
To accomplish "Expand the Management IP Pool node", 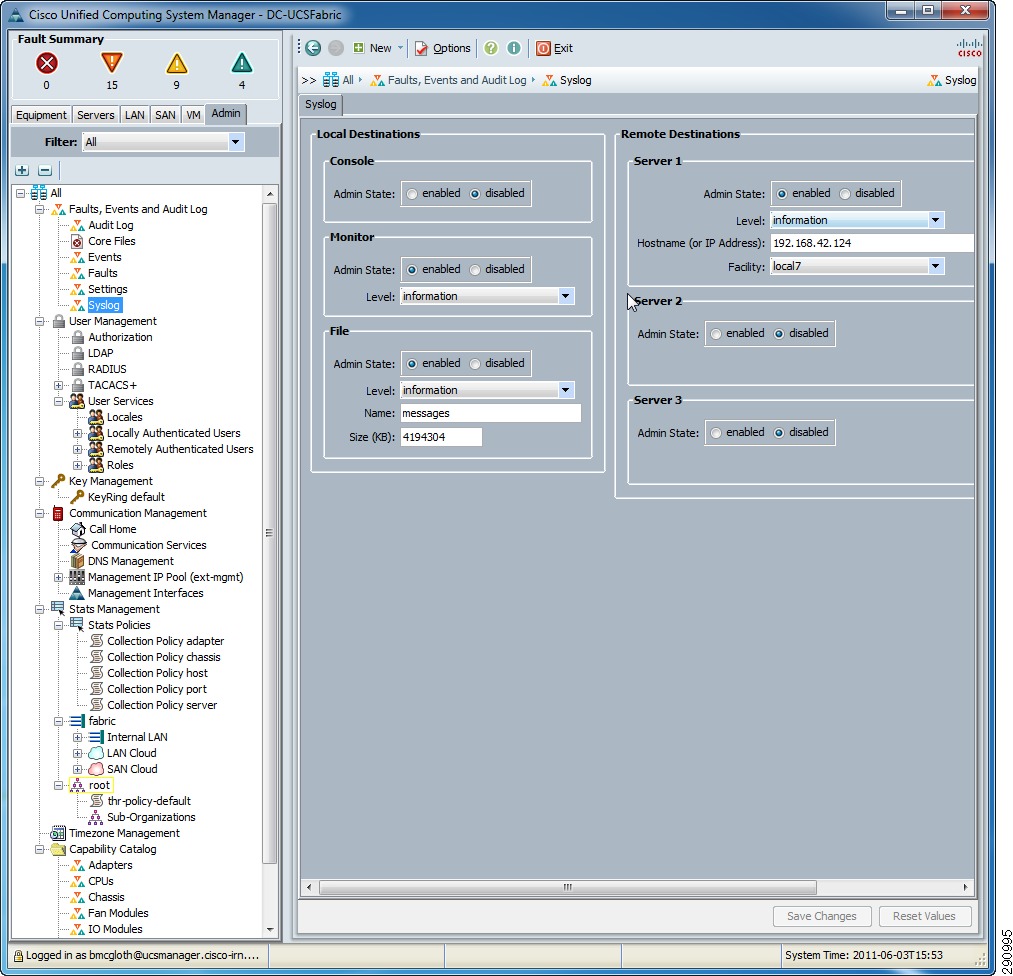I will point(58,577).
